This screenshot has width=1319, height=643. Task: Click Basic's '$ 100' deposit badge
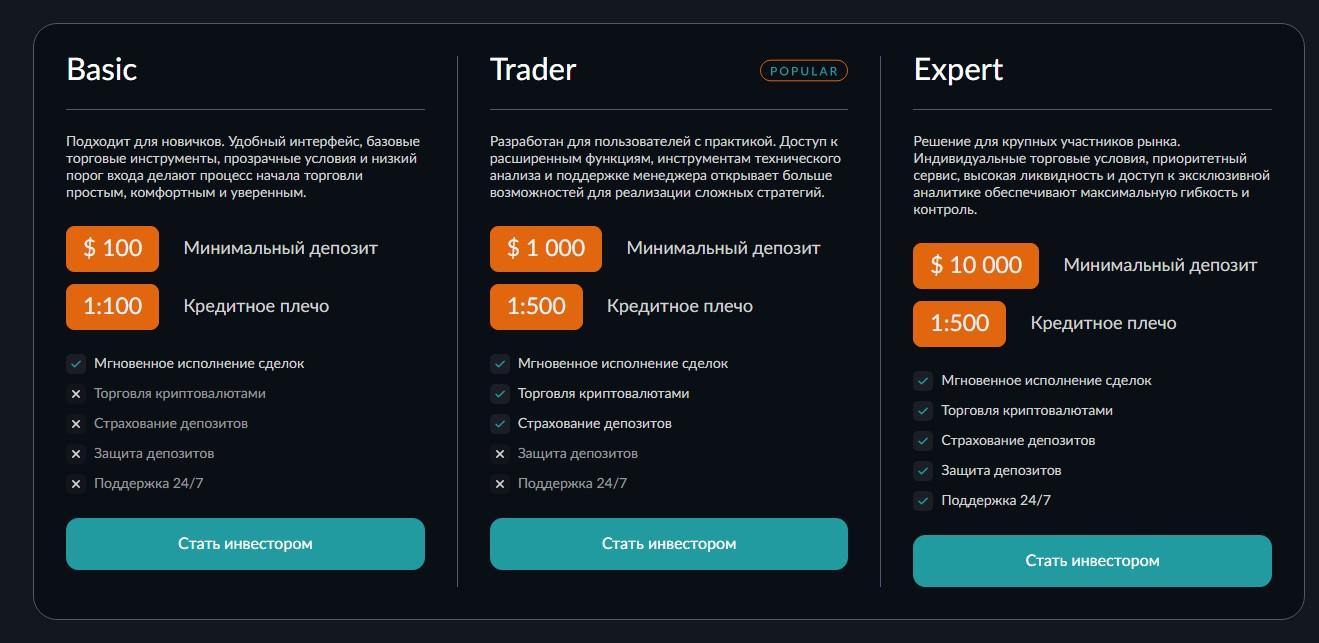click(x=112, y=248)
